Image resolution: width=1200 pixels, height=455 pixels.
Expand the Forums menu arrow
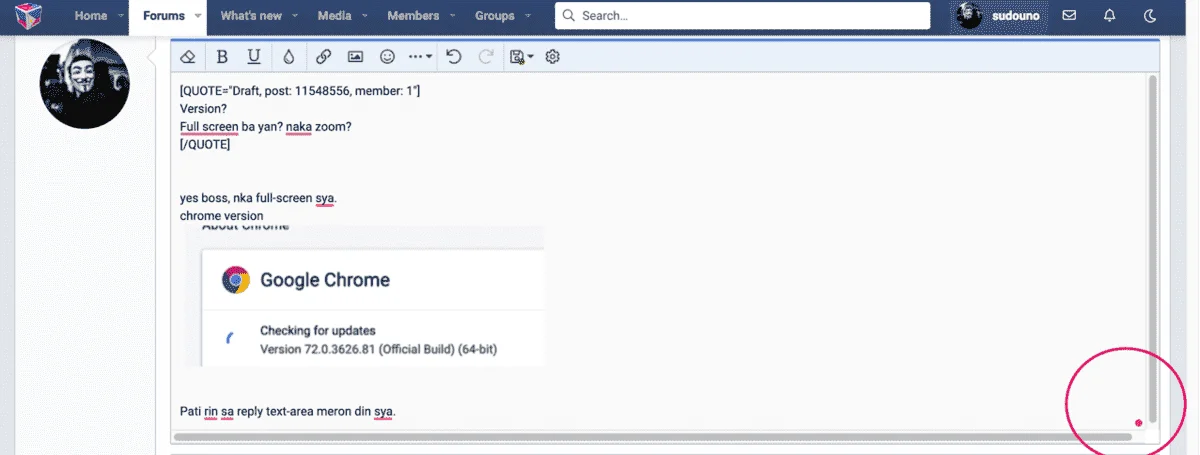(197, 16)
